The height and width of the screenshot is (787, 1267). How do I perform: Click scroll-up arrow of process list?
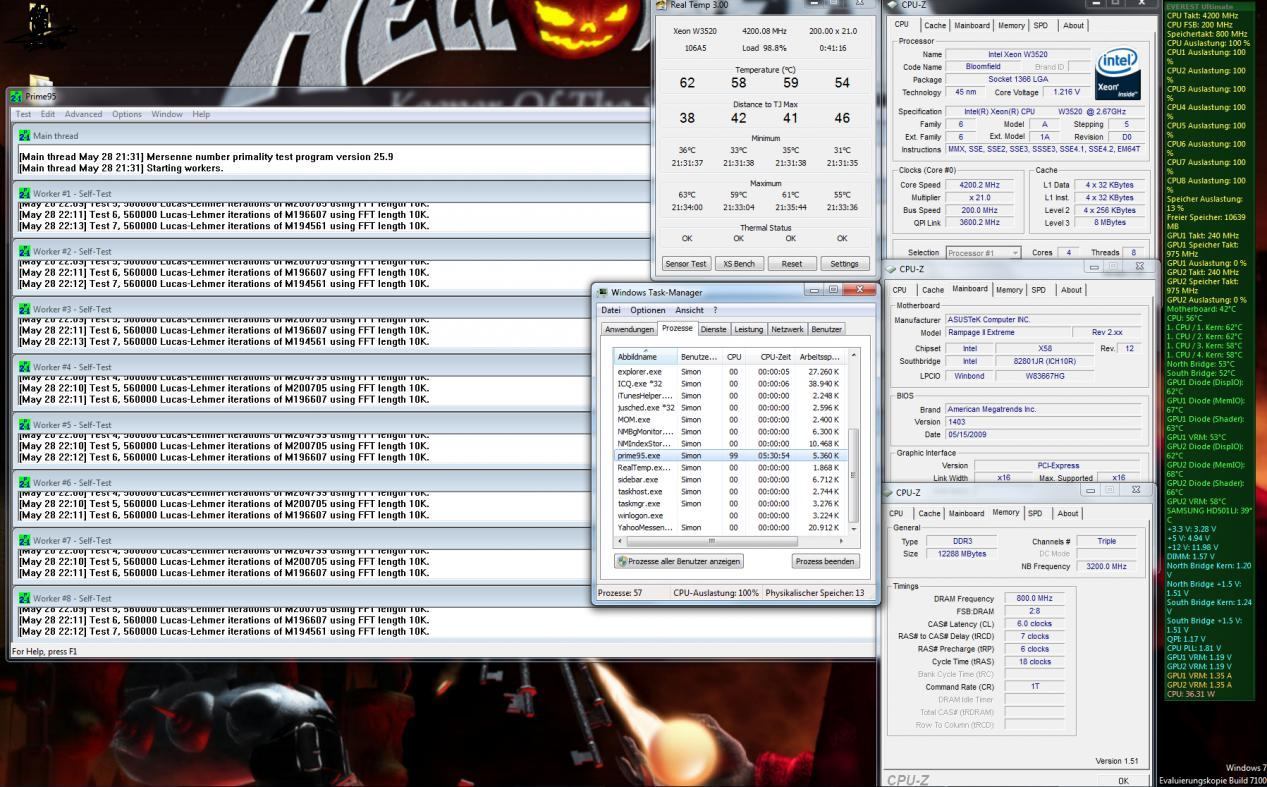pos(853,354)
